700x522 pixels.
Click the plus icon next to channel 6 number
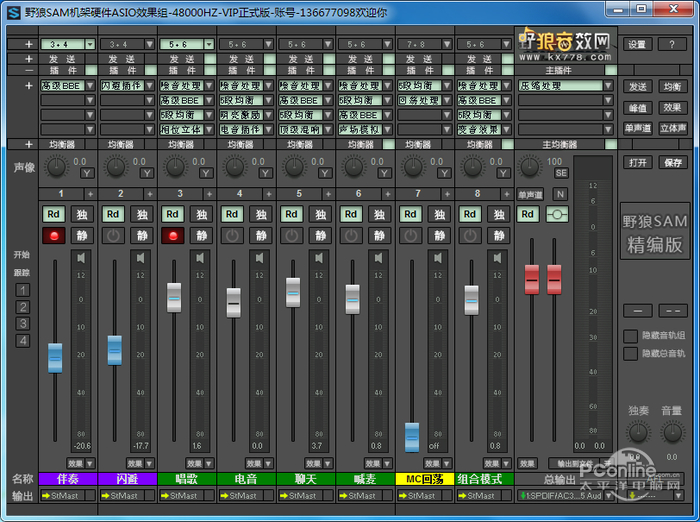[386, 193]
